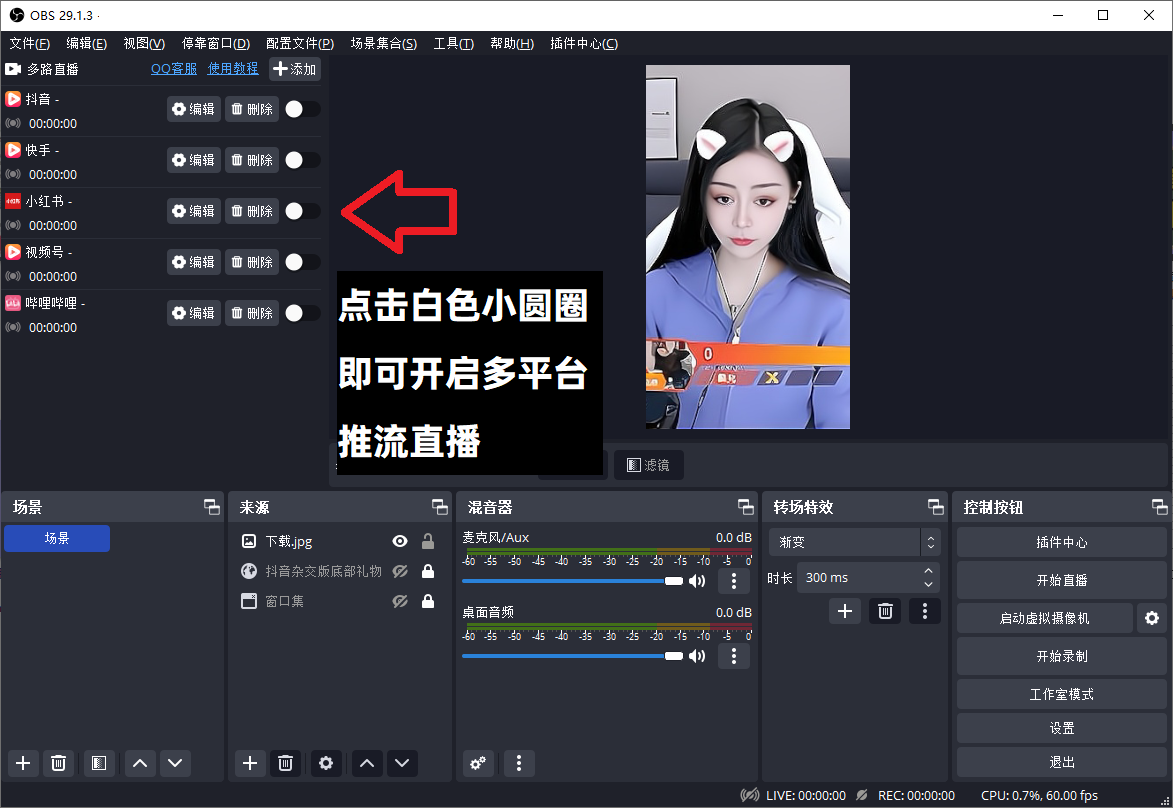Click 开始直播 to start streaming
The image size is (1173, 808).
click(x=1061, y=580)
